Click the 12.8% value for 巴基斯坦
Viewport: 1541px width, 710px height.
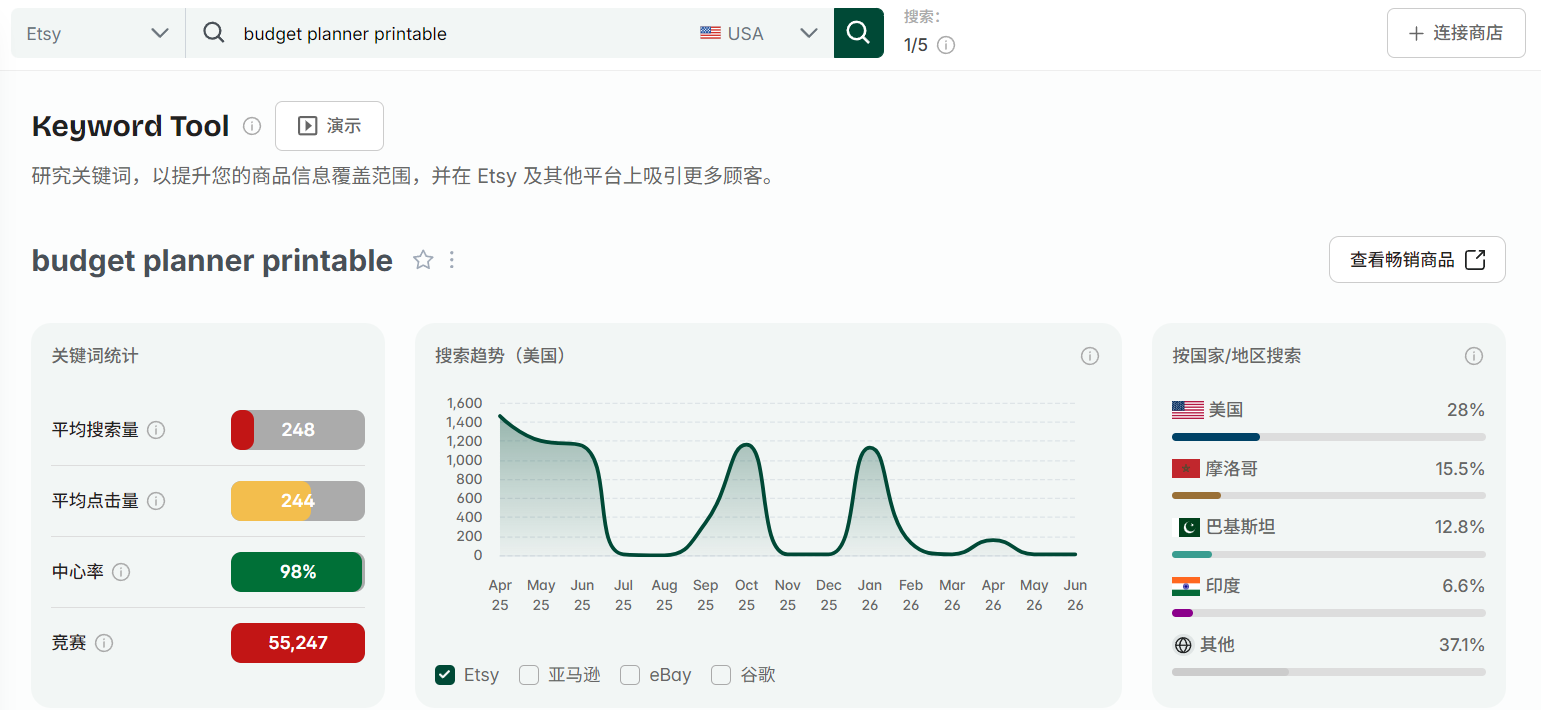click(1461, 527)
